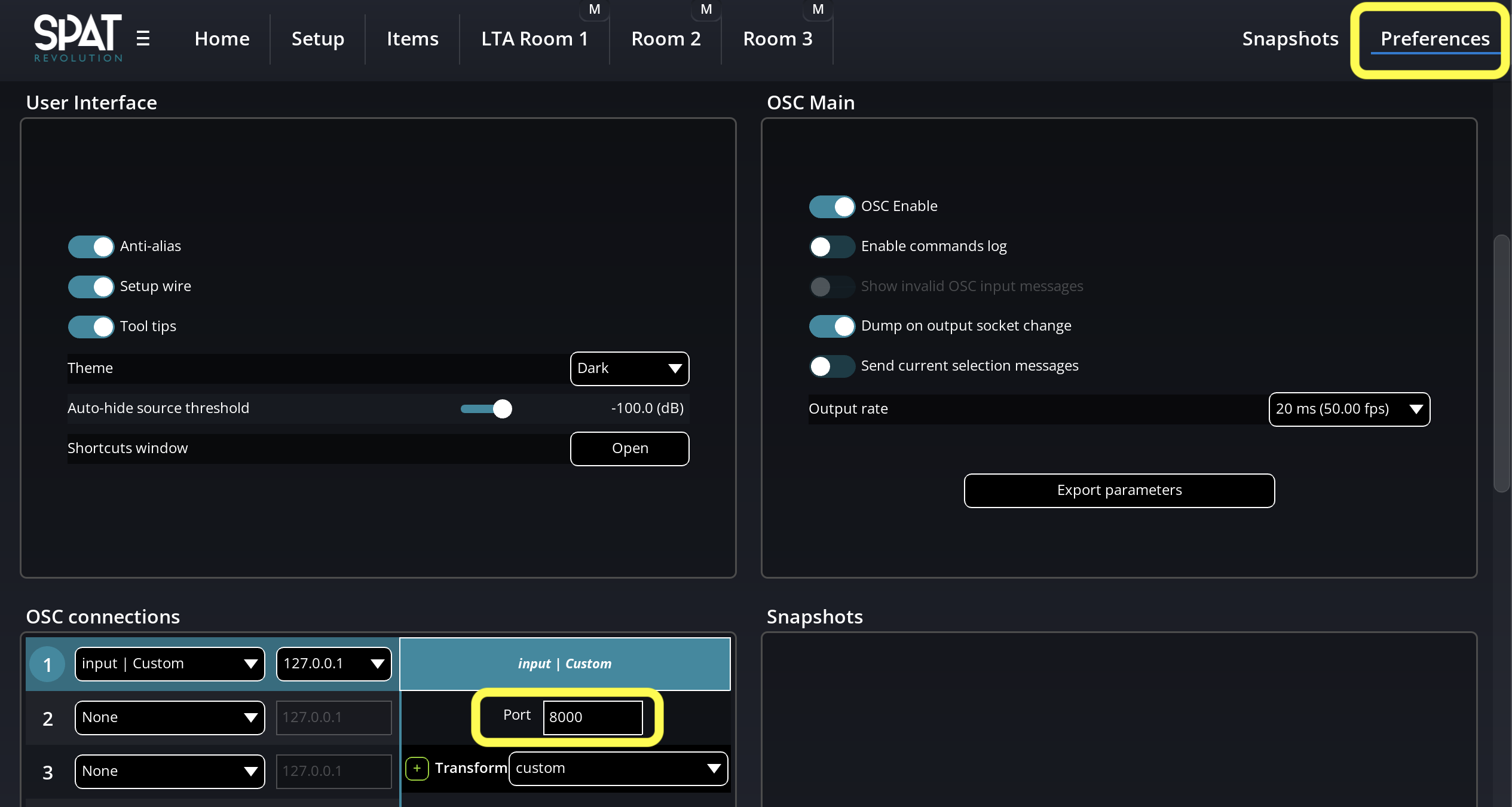This screenshot has width=1512, height=807.
Task: Disable the Tool tips switch
Action: click(x=91, y=326)
